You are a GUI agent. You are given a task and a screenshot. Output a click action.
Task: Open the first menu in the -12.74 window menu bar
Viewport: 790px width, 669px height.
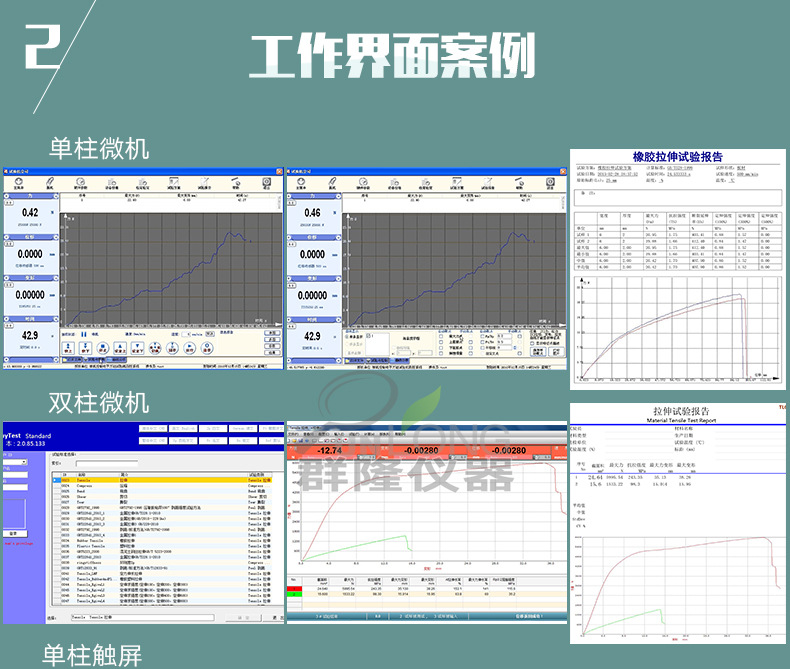coord(293,434)
